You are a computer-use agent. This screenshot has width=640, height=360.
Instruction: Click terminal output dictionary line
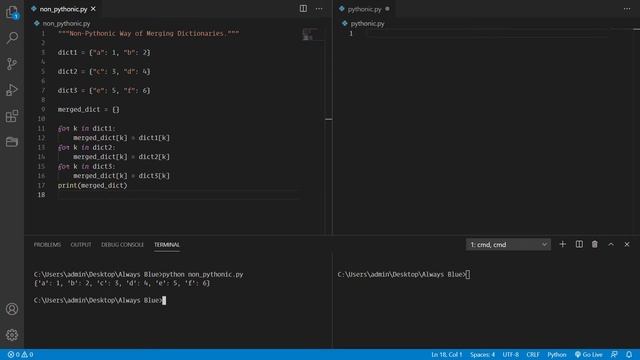tap(122, 283)
